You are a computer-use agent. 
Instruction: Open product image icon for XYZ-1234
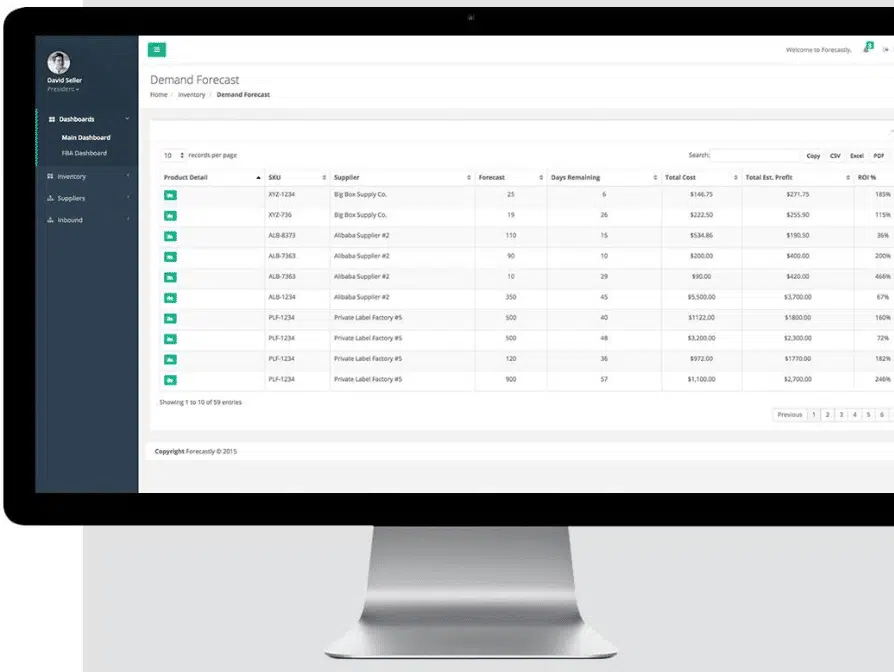coord(170,195)
